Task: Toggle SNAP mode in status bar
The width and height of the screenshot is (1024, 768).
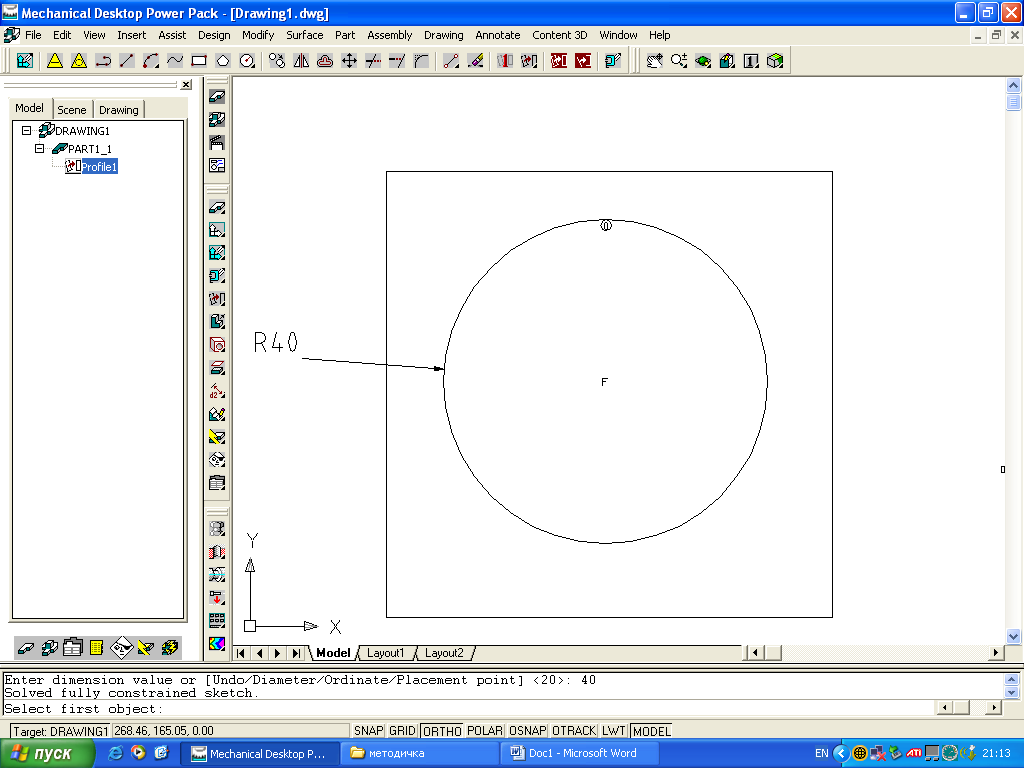Action: click(x=368, y=731)
